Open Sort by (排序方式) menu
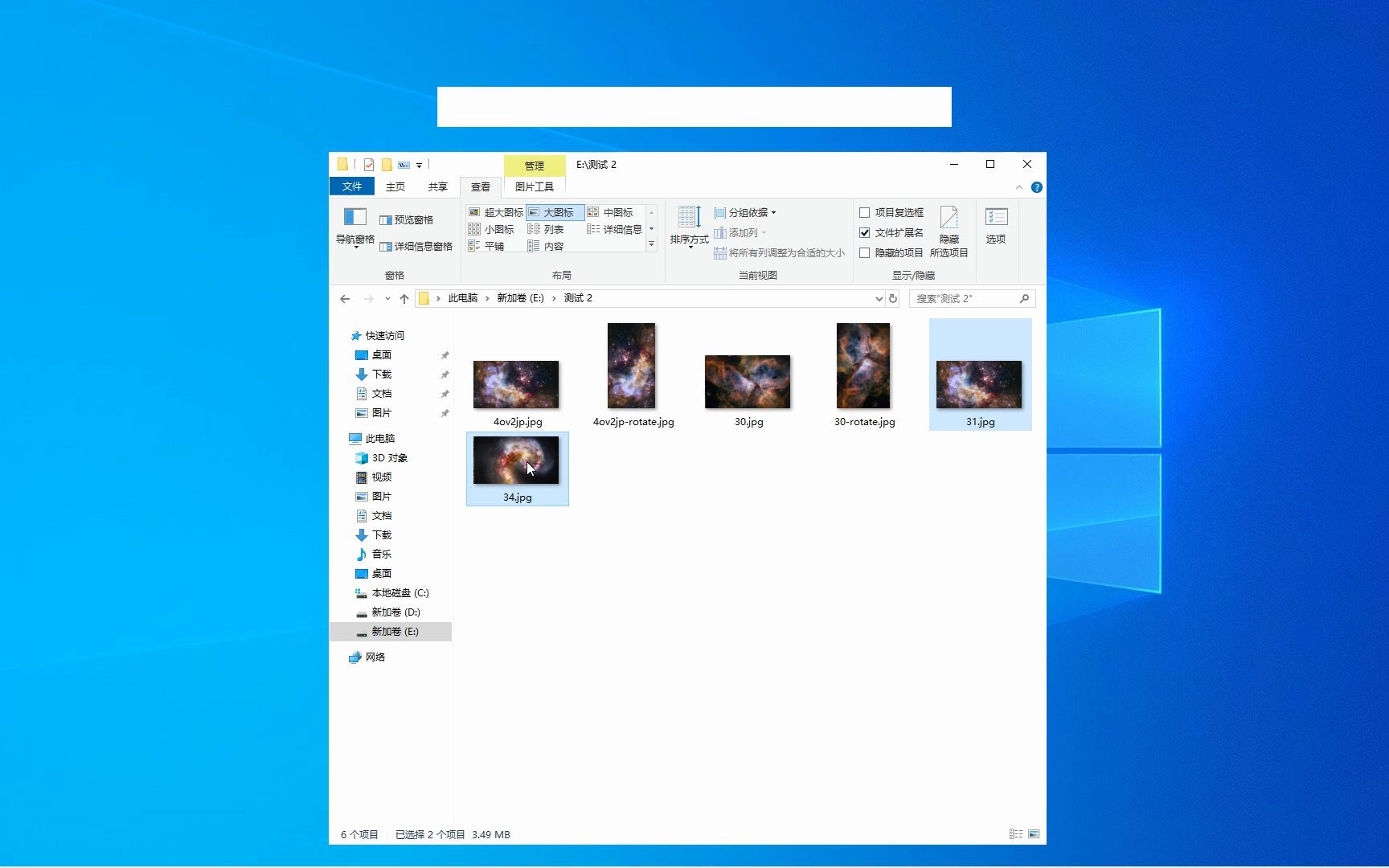 coord(689,227)
